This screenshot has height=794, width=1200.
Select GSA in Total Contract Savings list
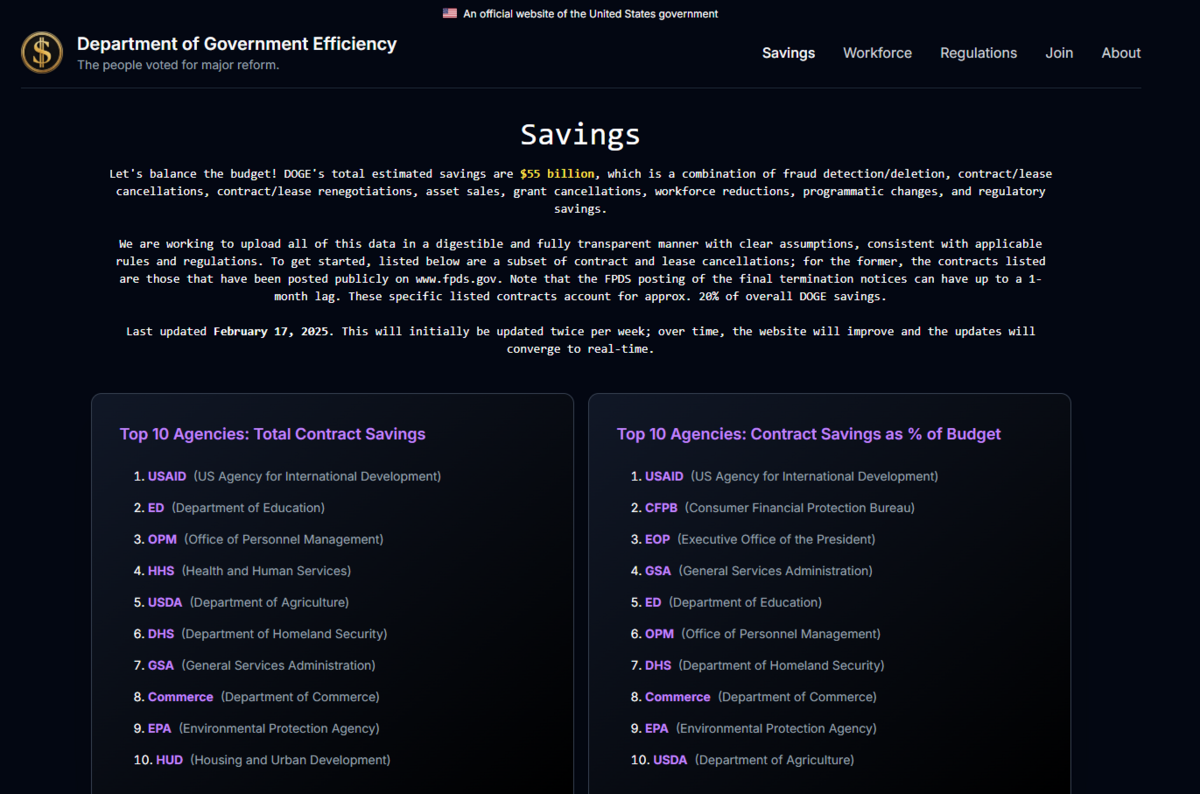click(161, 665)
